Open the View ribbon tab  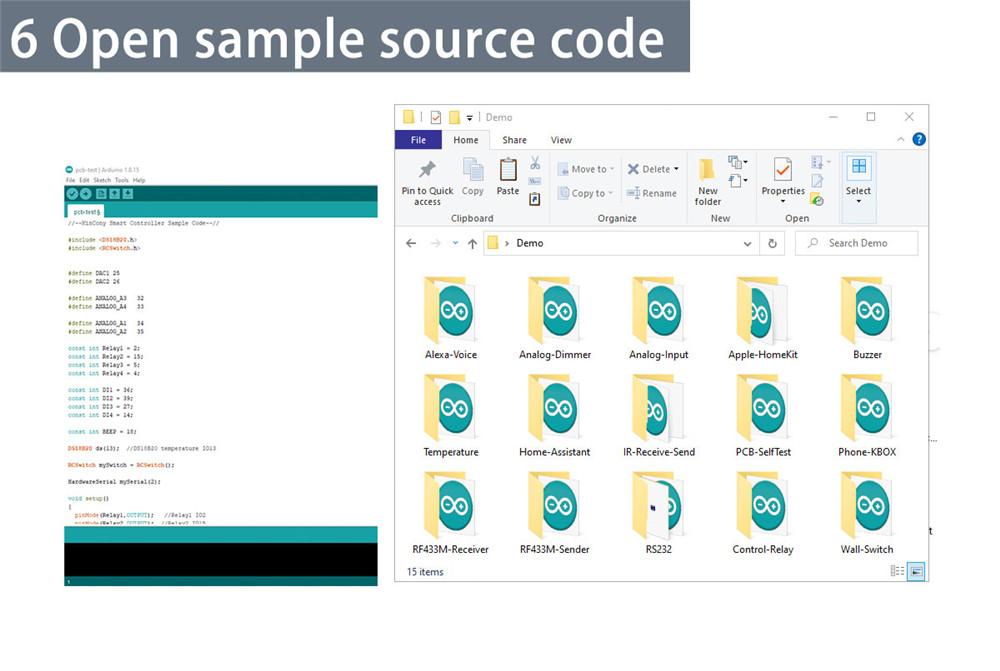pyautogui.click(x=561, y=140)
